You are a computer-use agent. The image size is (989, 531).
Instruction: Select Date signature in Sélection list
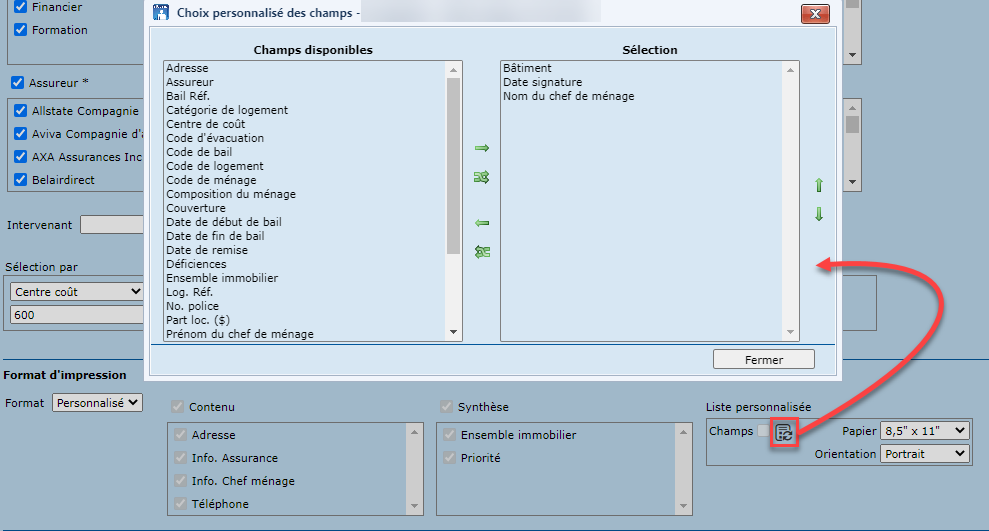pyautogui.click(x=542, y=82)
